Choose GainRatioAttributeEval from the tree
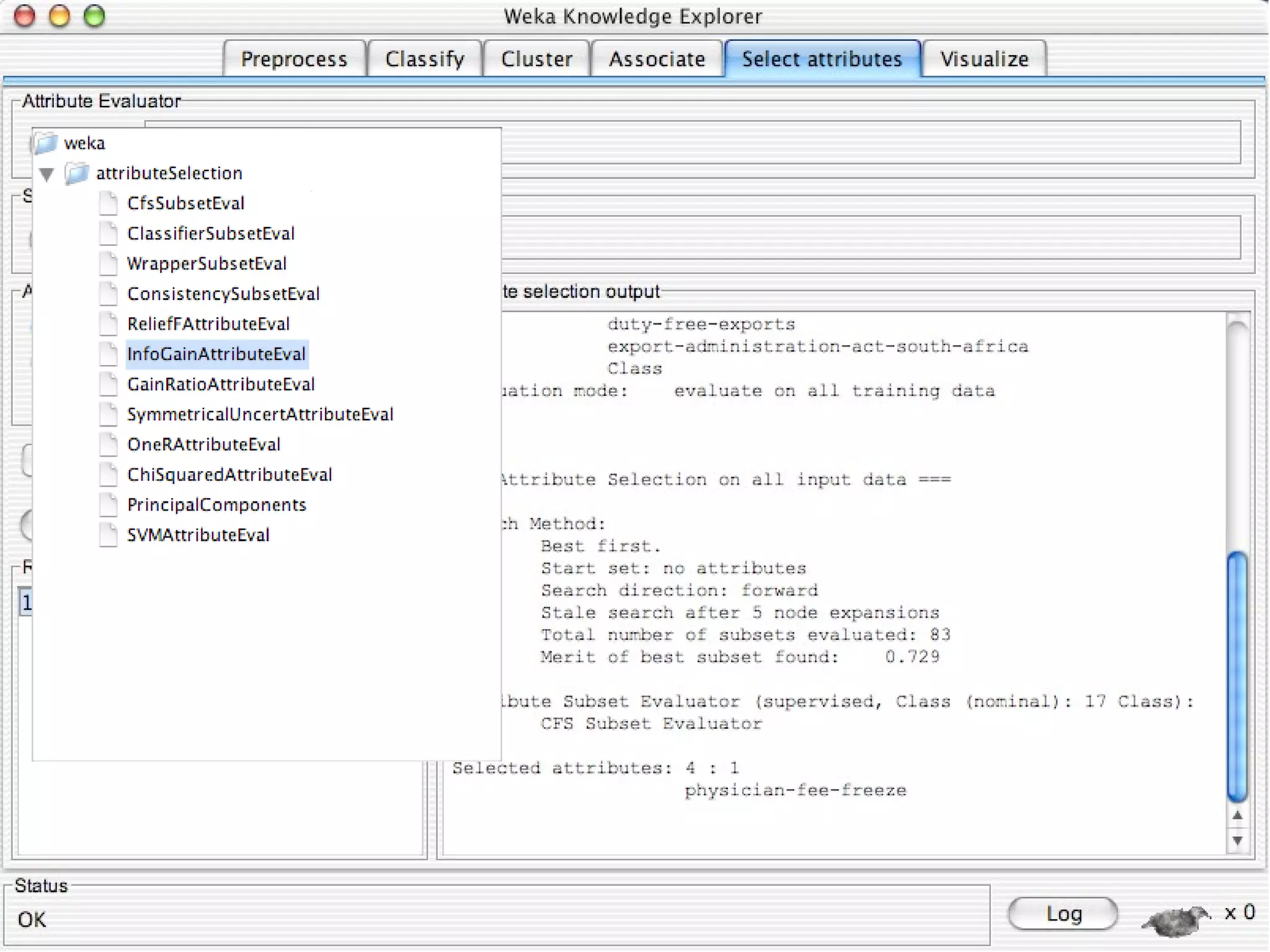Viewport: 1270px width, 952px height. pyautogui.click(x=221, y=384)
